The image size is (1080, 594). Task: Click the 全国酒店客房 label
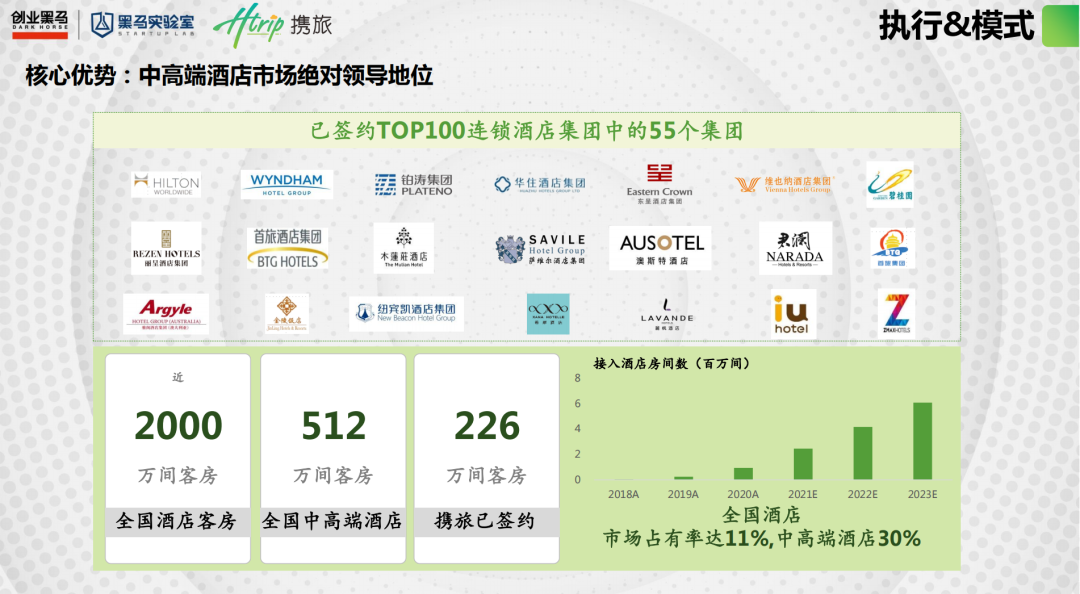click(176, 521)
